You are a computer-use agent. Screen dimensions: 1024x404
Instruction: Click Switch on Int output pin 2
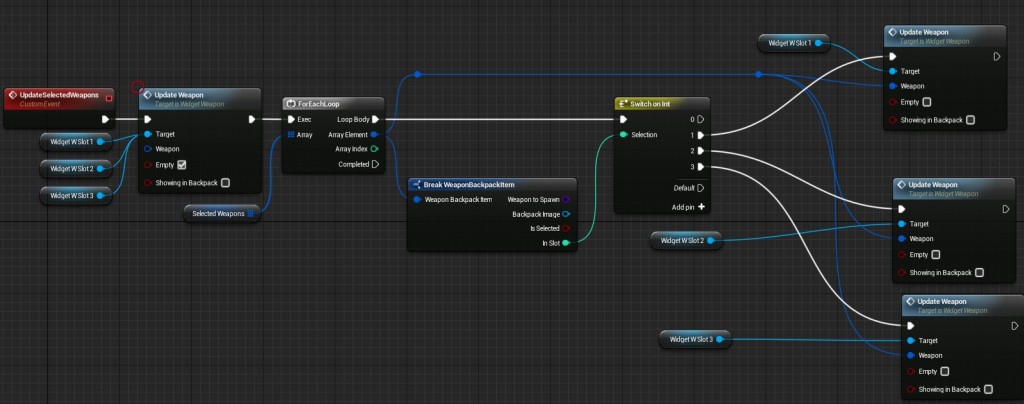point(701,151)
